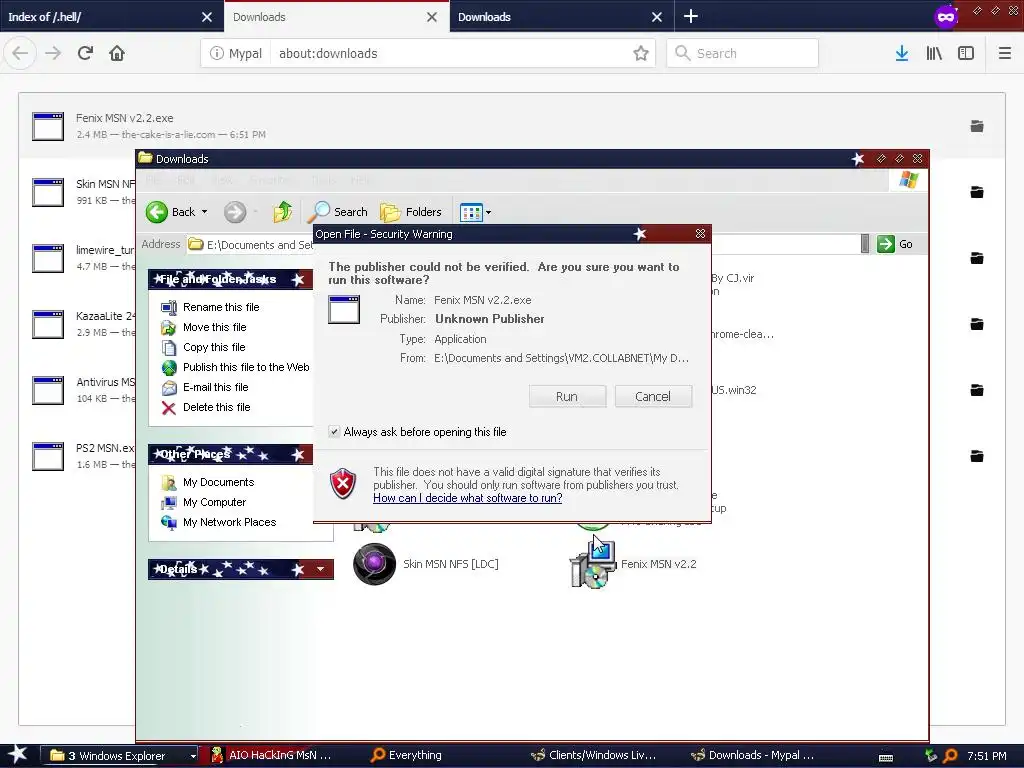Open a new browser tab

[690, 16]
